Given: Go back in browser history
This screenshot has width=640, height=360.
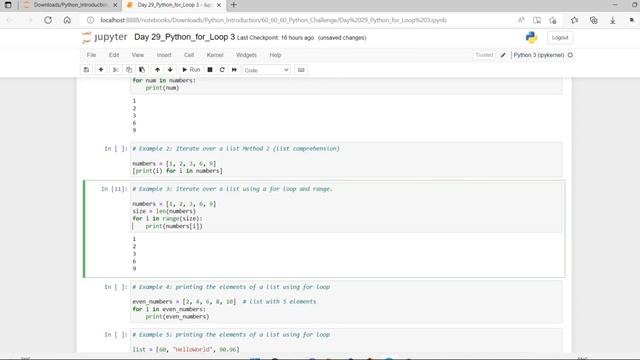Looking at the screenshot, I should click(10, 20).
